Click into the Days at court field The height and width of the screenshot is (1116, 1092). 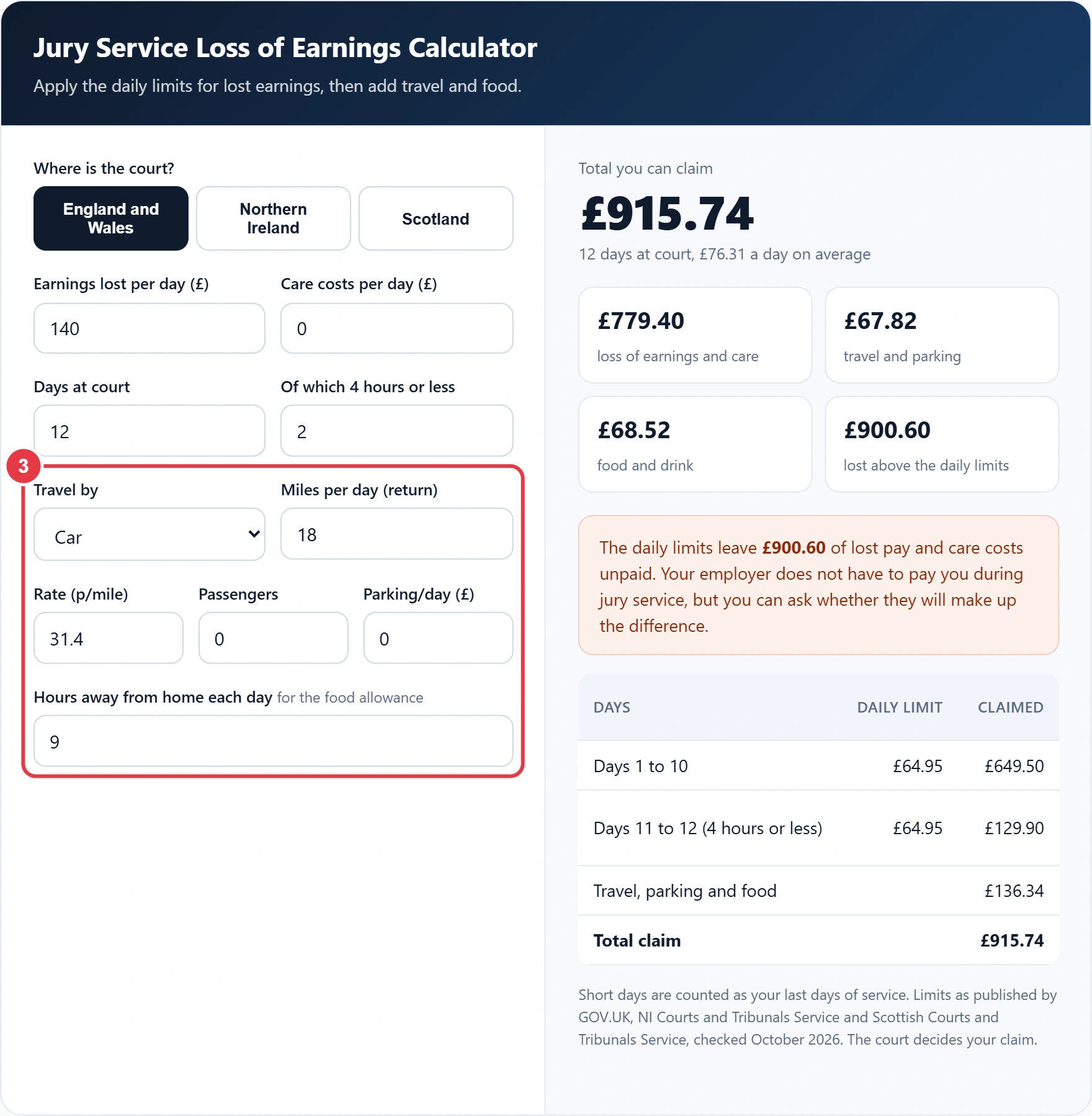click(150, 431)
